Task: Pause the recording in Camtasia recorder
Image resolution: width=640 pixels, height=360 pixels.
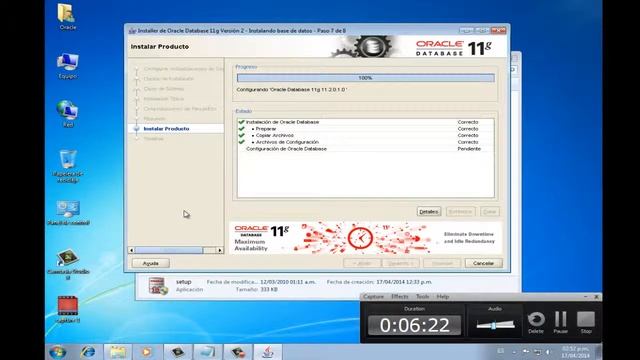Action: click(560, 322)
